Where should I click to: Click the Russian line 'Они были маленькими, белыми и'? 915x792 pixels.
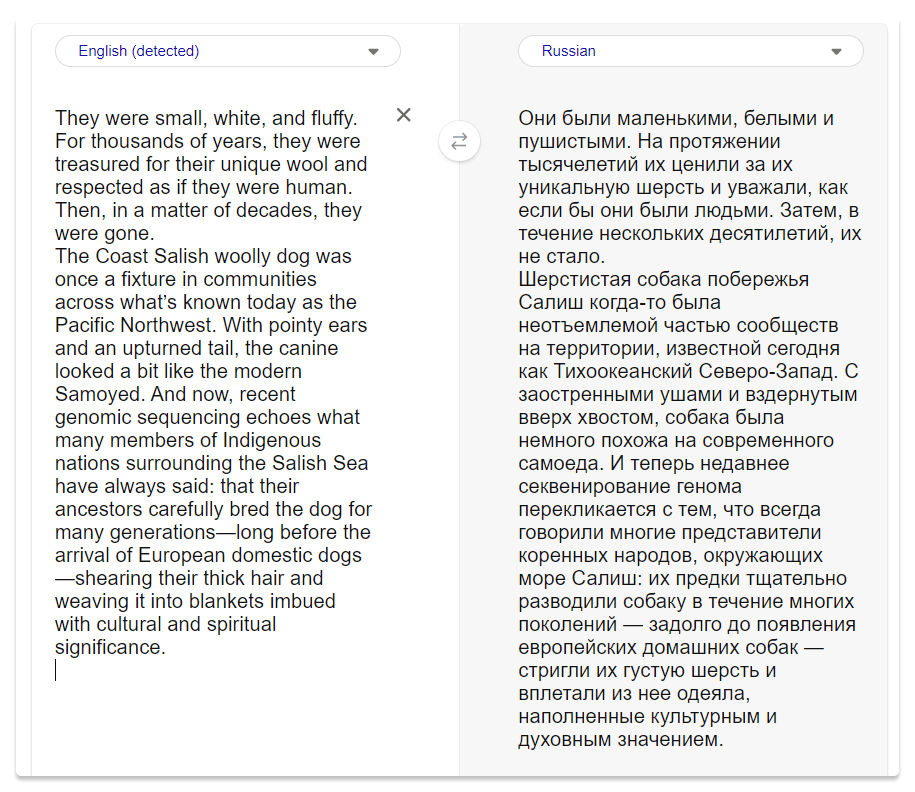tap(676, 118)
